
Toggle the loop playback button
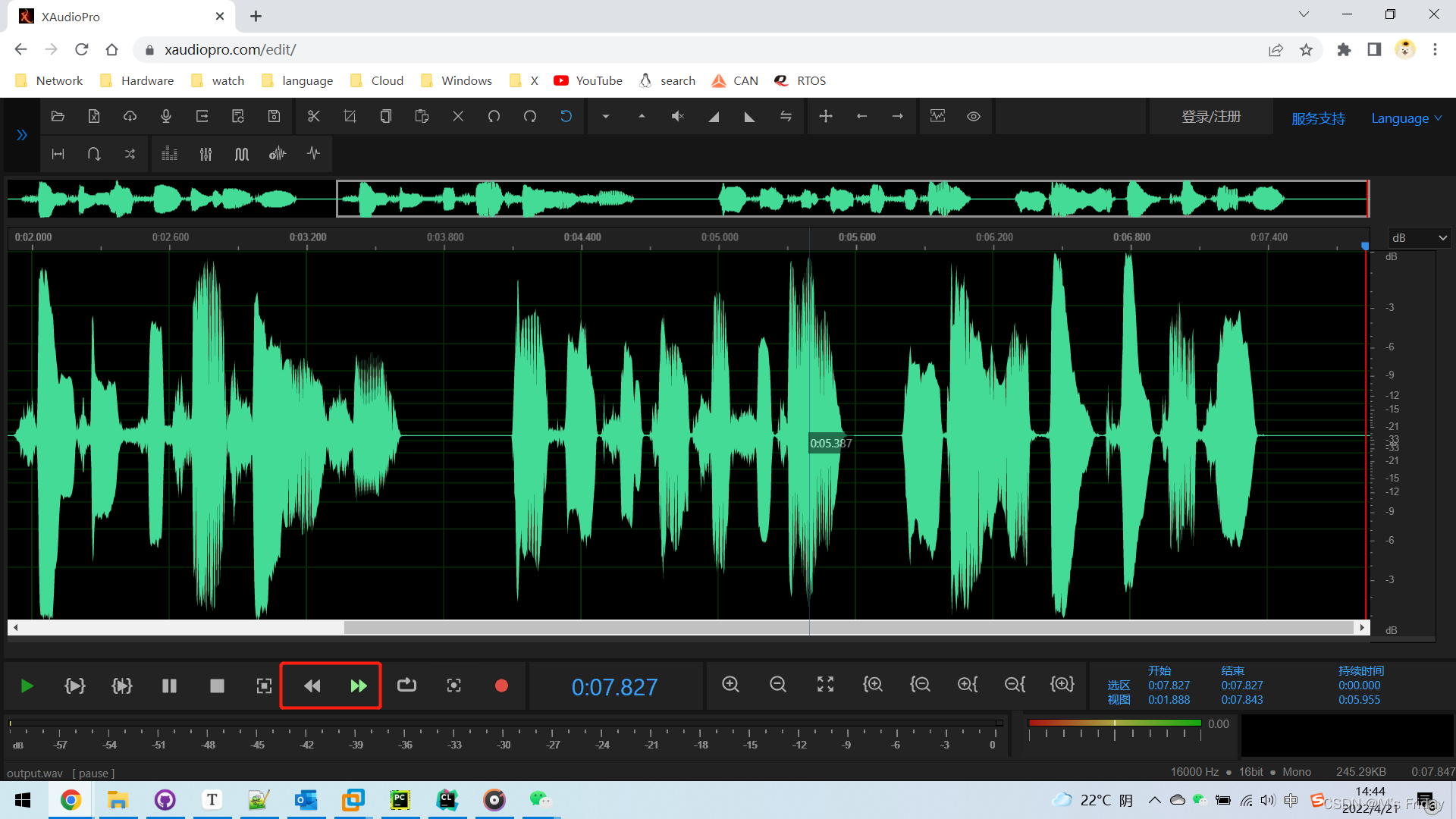[x=405, y=687]
